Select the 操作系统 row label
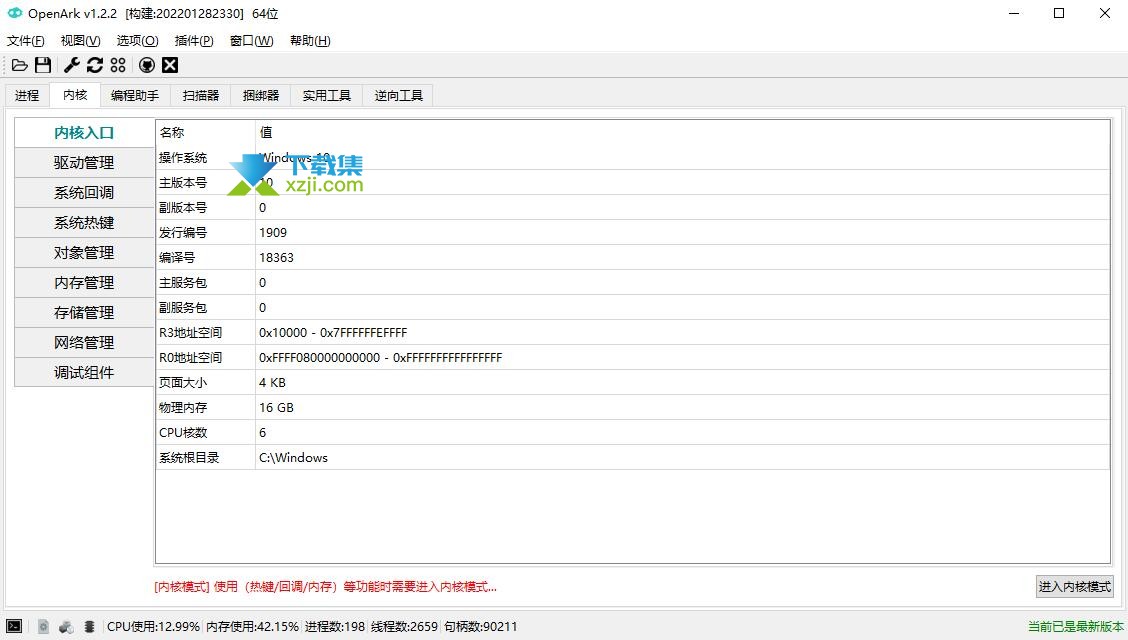Viewport: 1128px width, 640px height. tap(183, 157)
